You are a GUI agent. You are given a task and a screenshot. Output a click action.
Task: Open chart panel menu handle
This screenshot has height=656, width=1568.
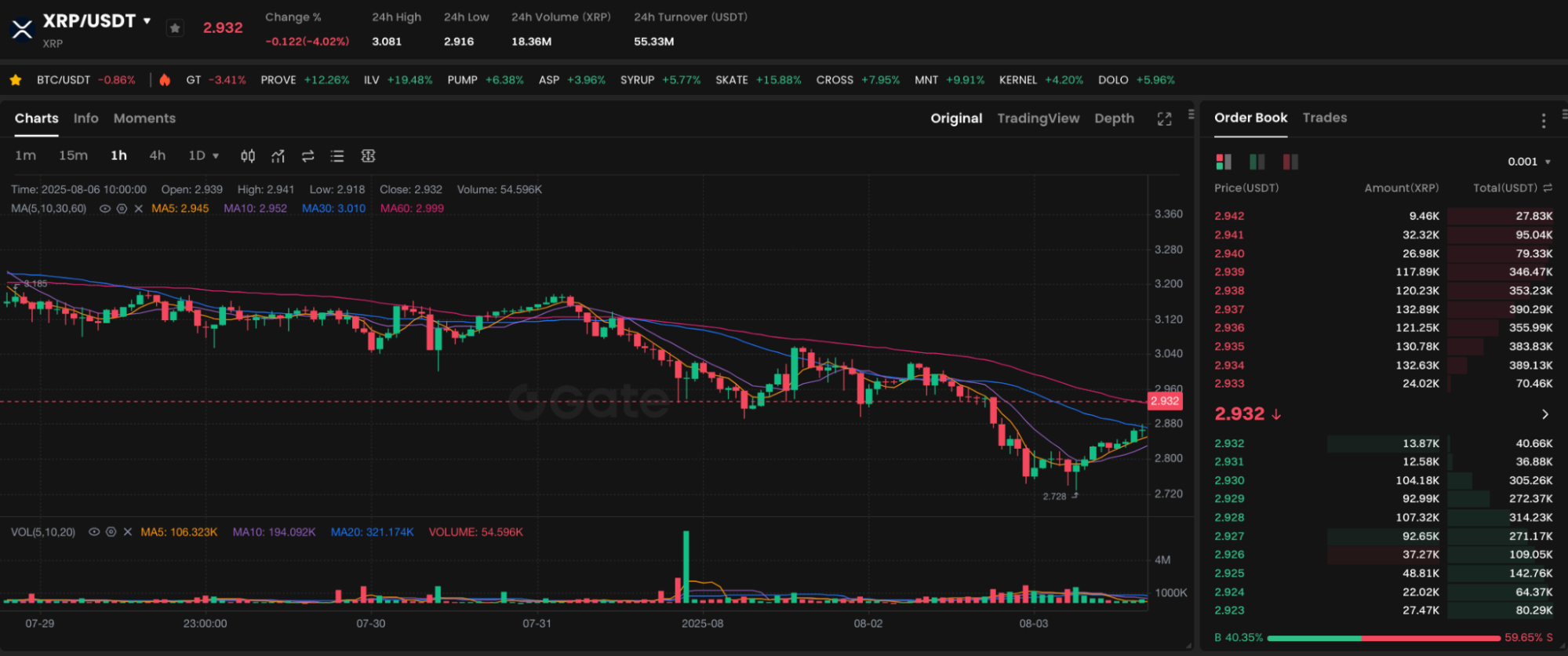click(1191, 115)
